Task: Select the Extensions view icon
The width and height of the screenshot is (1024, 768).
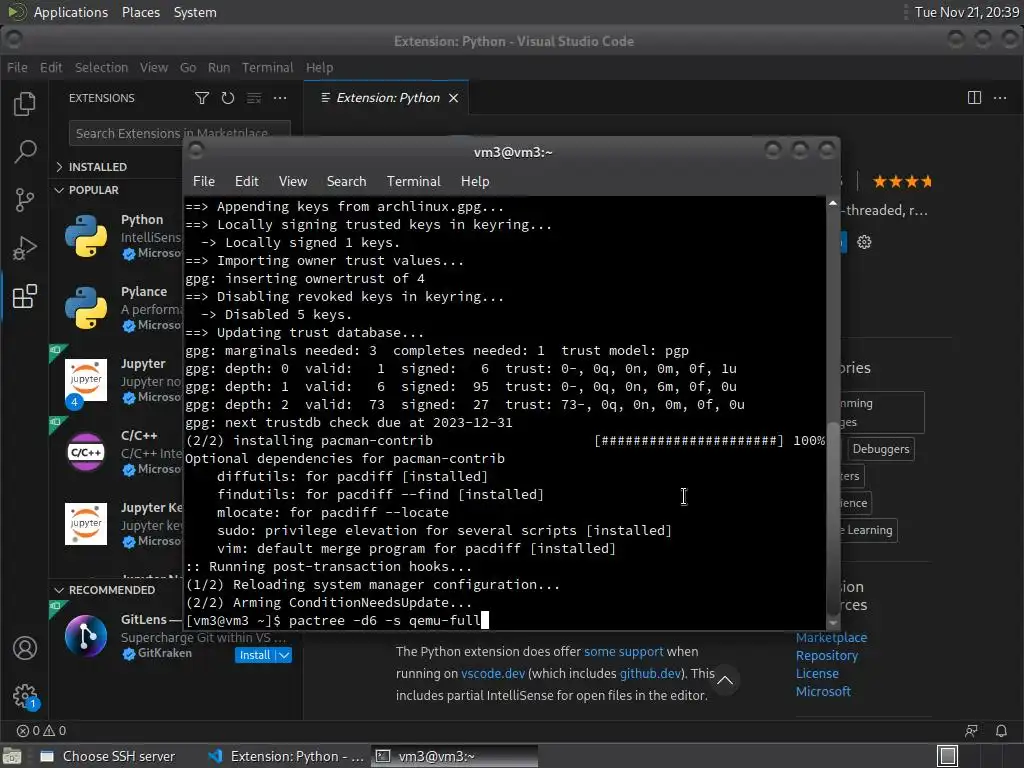Action: [25, 296]
